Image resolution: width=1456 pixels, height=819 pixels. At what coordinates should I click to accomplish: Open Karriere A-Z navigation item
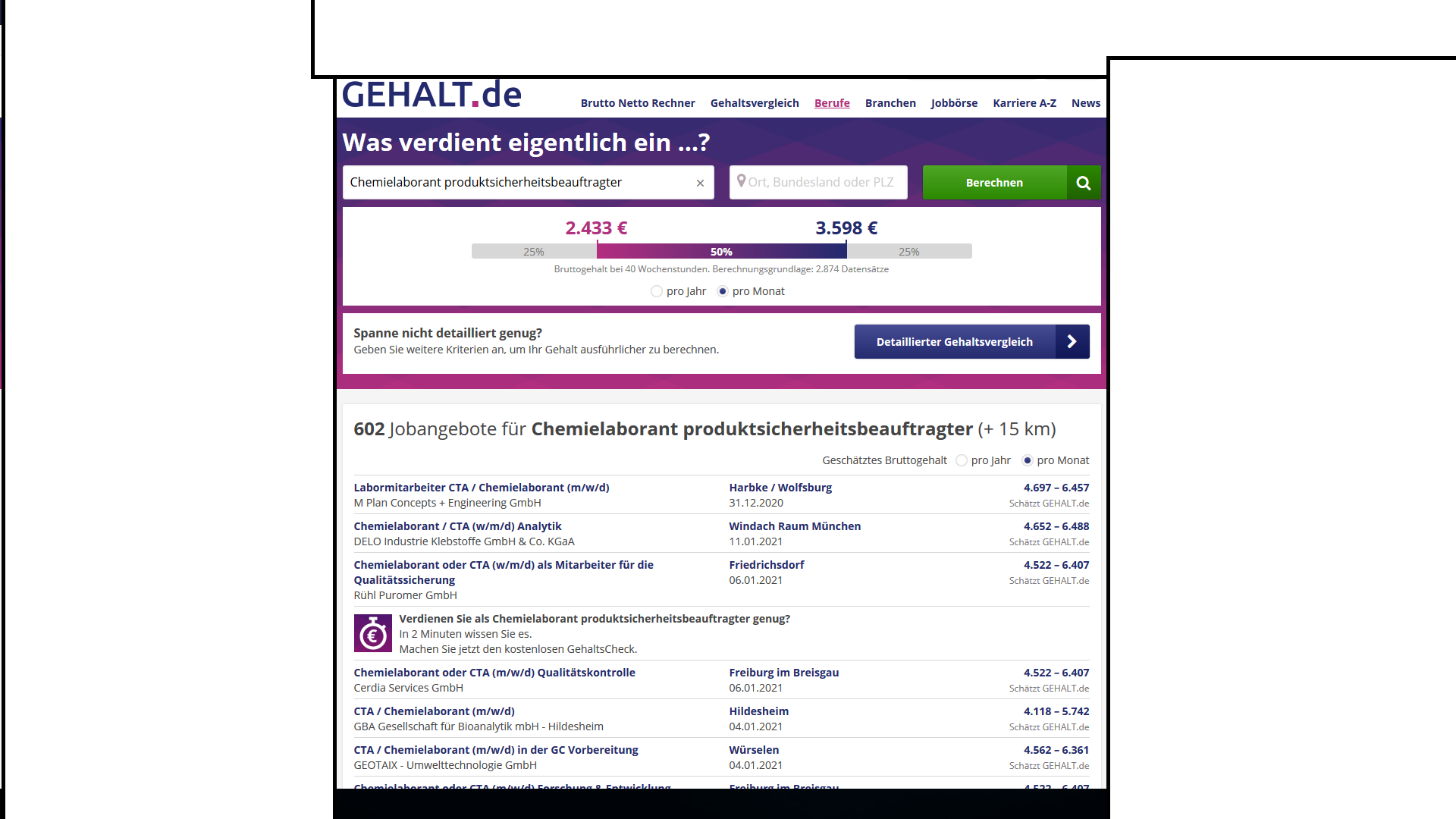(1024, 103)
